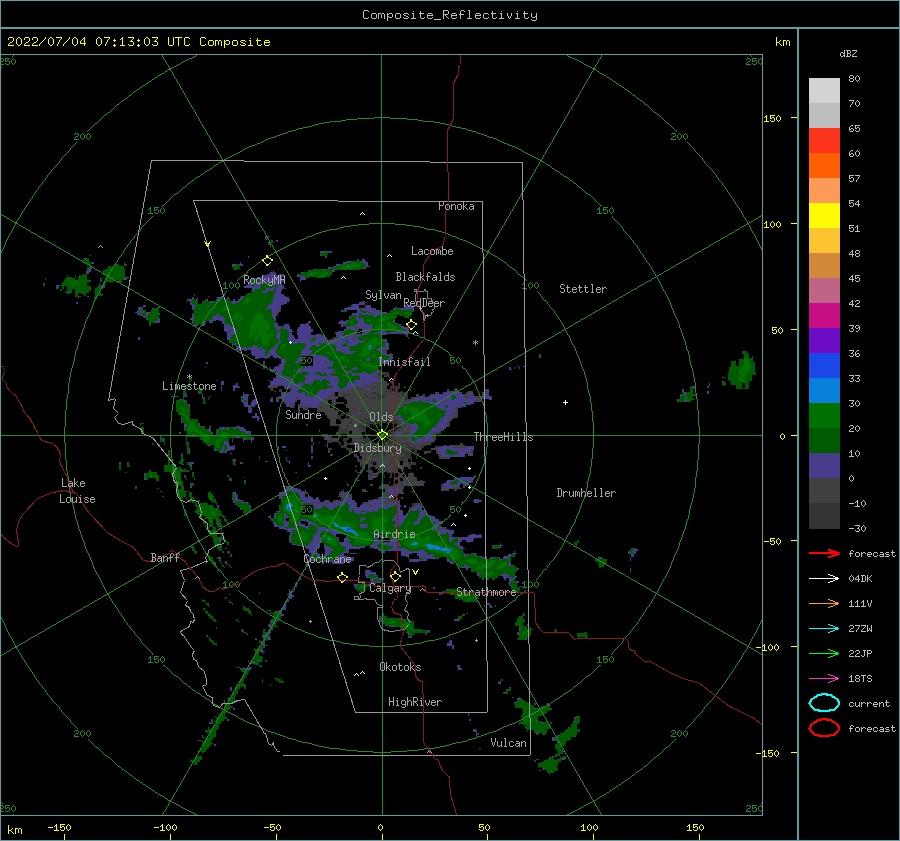Image resolution: width=900 pixels, height=841 pixels.
Task: Click the yellow diamond marker below RedDeer
Action: click(x=412, y=325)
